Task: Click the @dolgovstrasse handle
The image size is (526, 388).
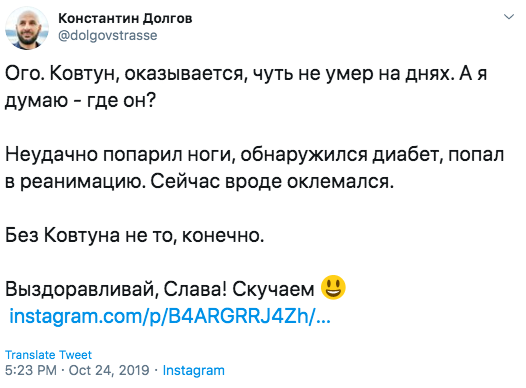Action: [x=108, y=36]
